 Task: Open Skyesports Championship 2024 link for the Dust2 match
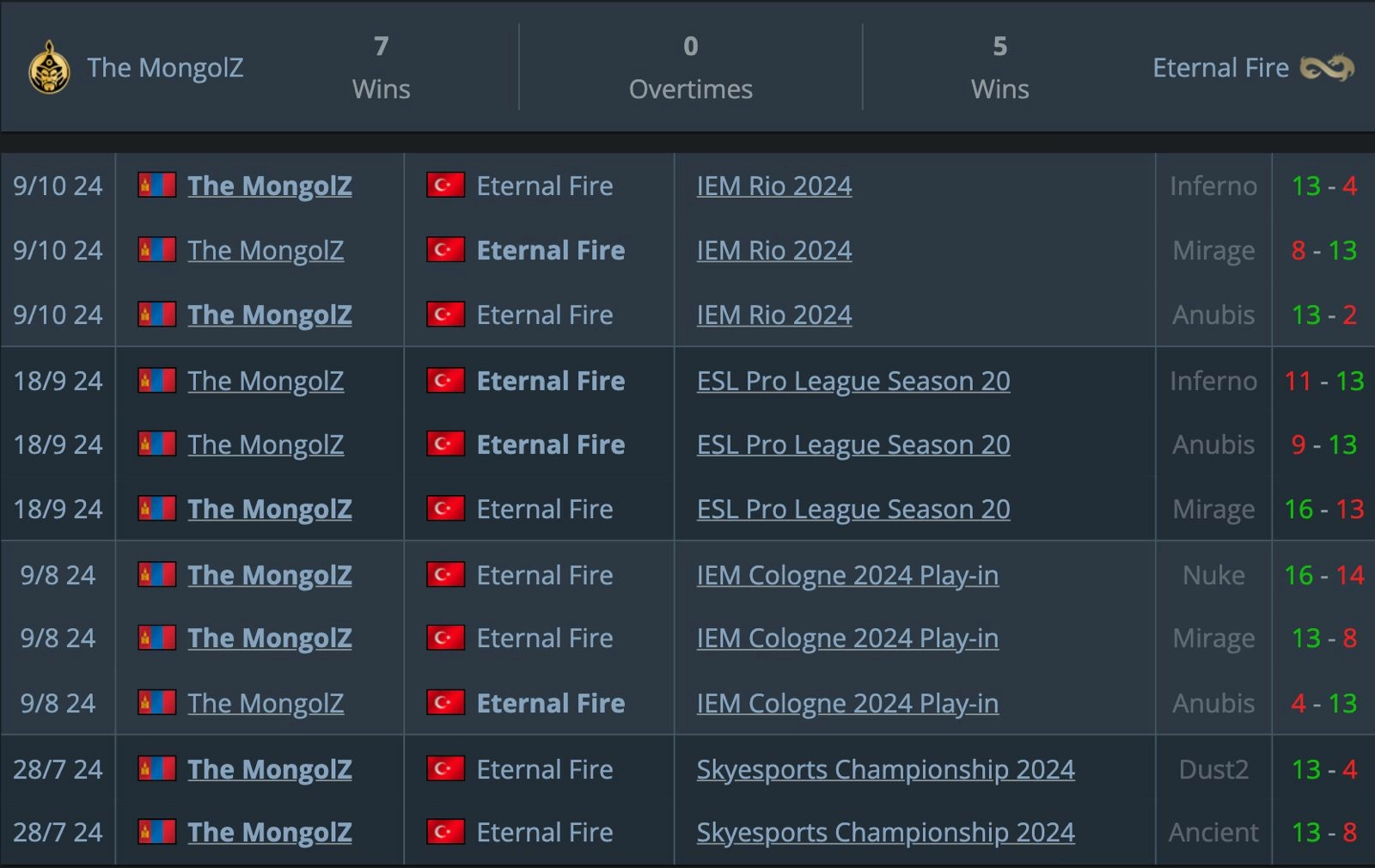pyautogui.click(x=885, y=768)
